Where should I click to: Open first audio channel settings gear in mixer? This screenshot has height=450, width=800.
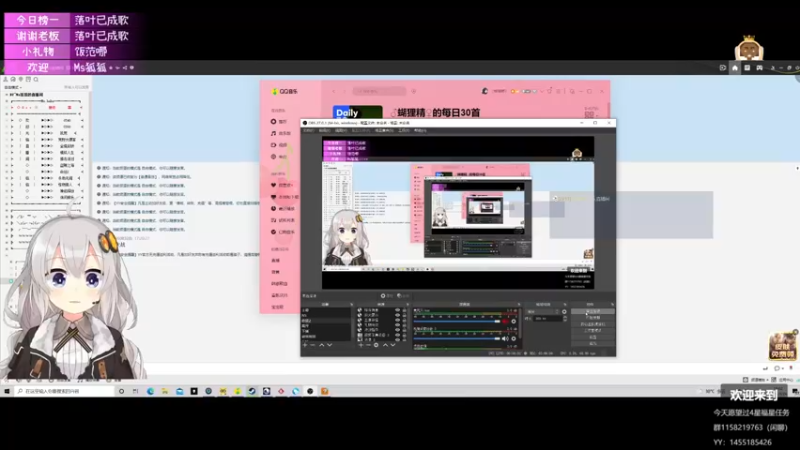tap(513, 321)
